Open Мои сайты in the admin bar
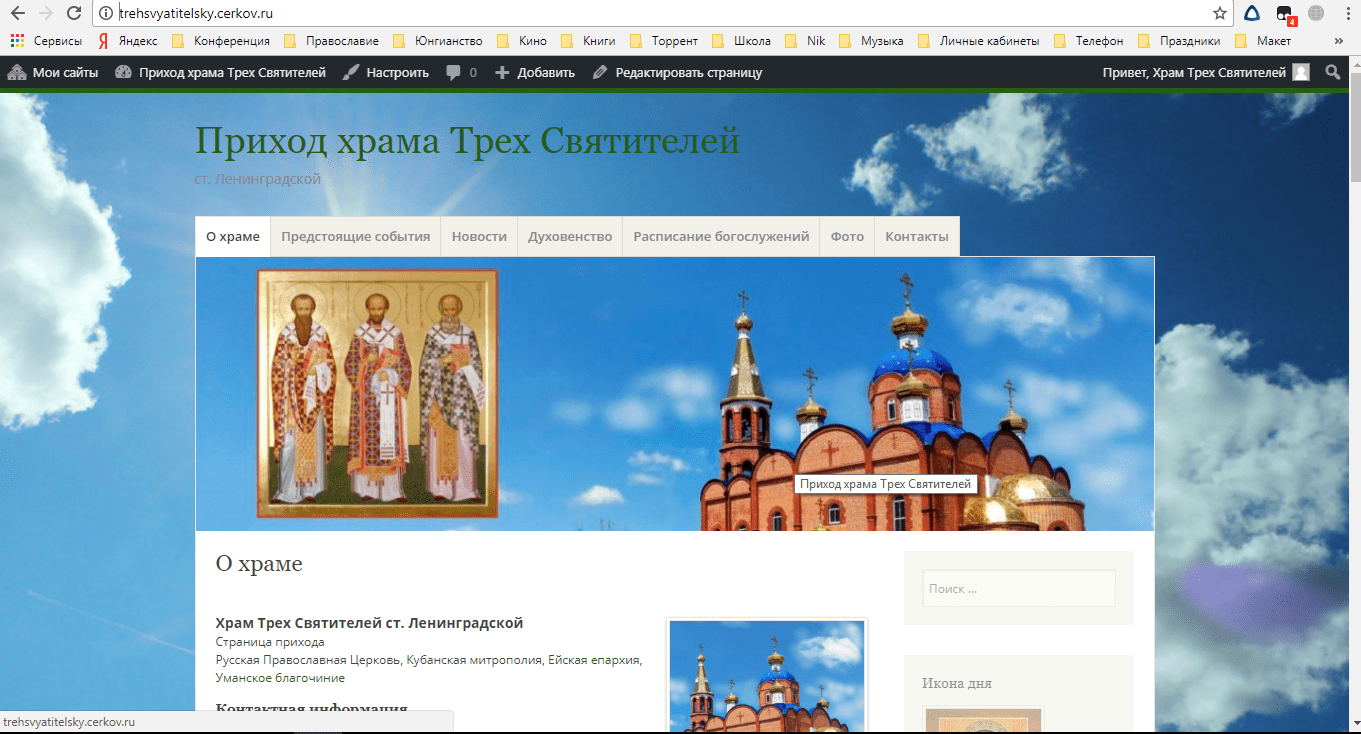 [x=53, y=72]
